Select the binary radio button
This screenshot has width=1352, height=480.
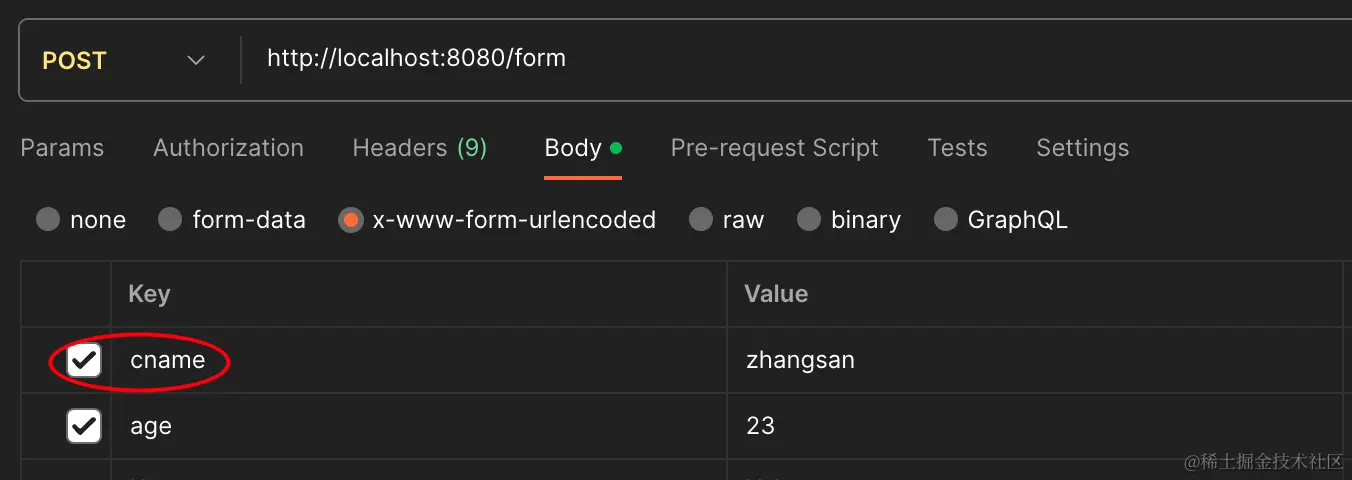809,220
